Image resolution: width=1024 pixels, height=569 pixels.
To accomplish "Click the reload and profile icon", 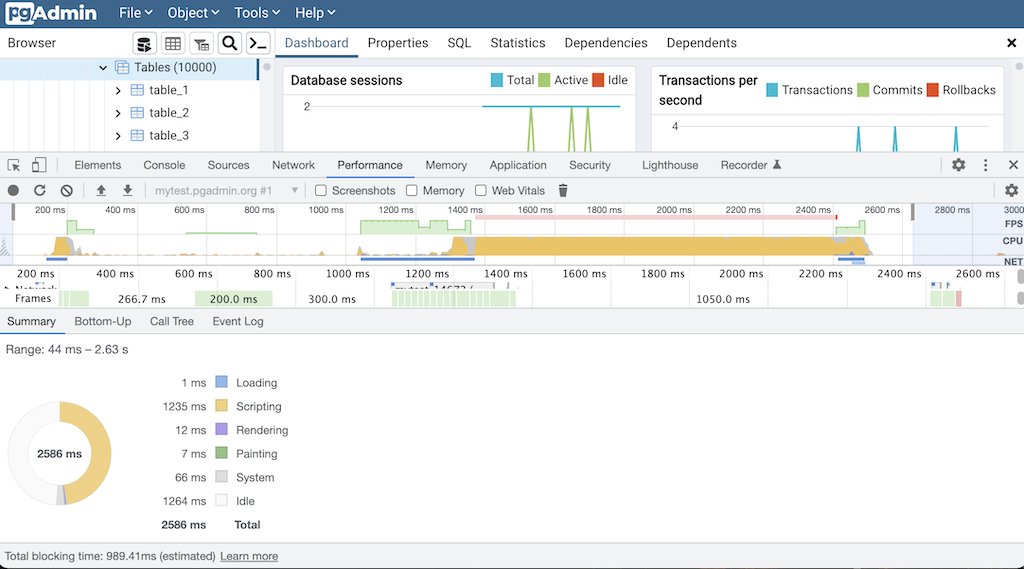I will [40, 190].
